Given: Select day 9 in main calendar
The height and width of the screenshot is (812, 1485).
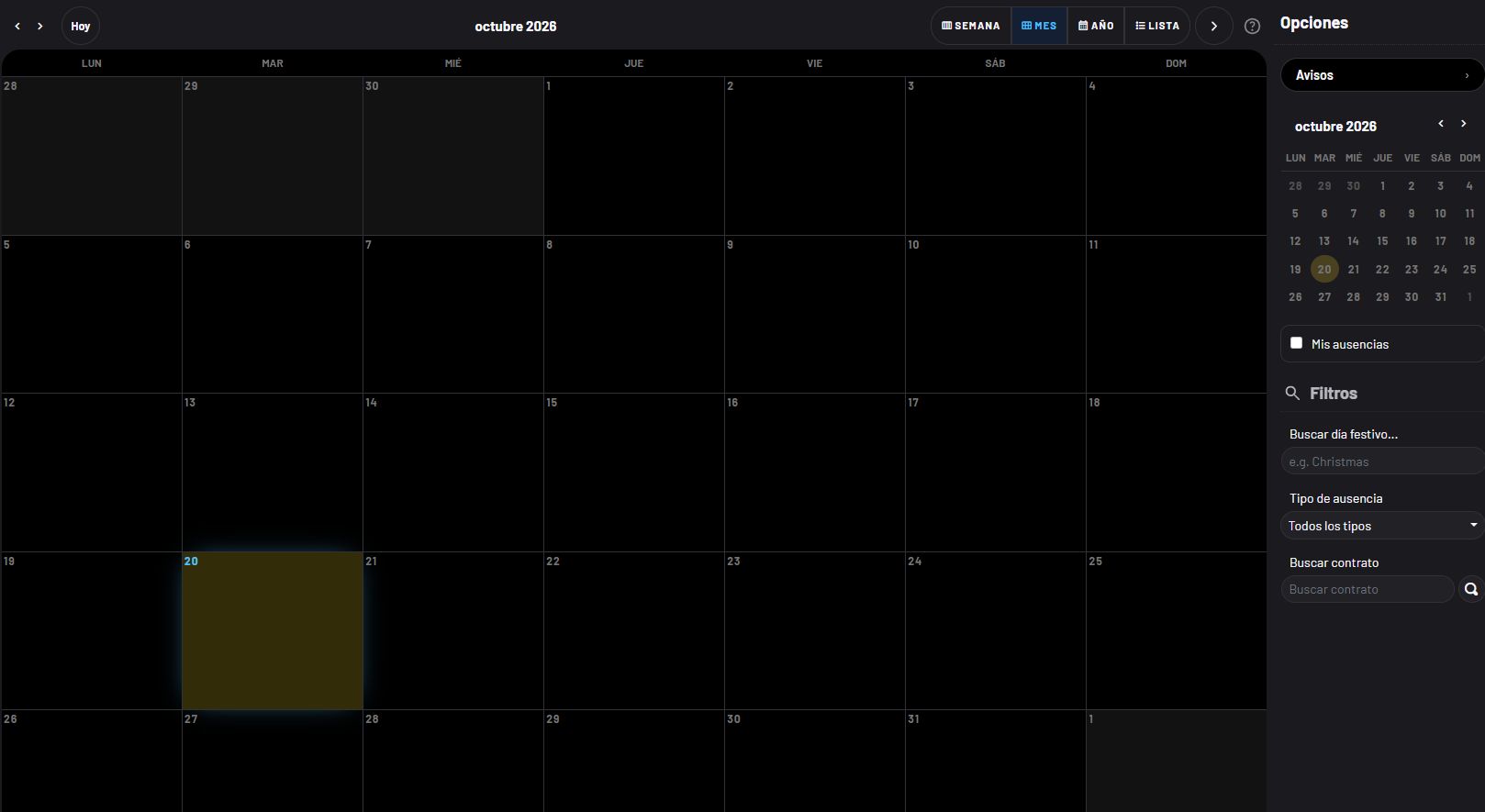Looking at the screenshot, I should tap(815, 315).
